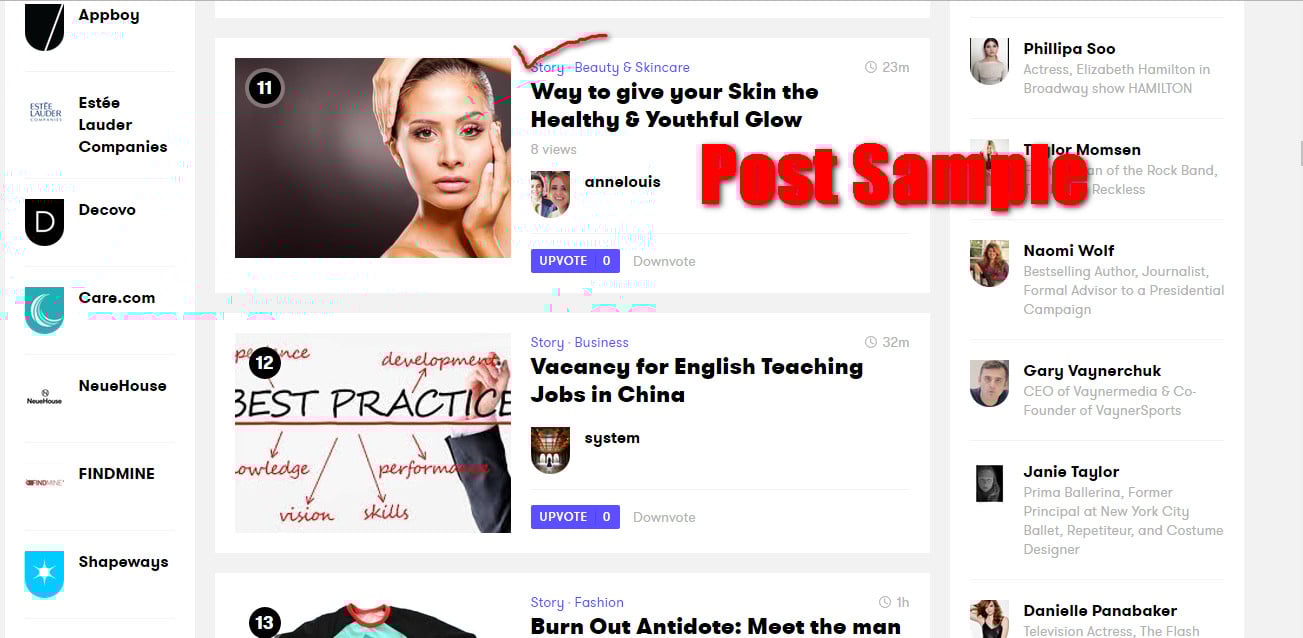Open the Business category link
This screenshot has height=638, width=1303.
pos(601,342)
